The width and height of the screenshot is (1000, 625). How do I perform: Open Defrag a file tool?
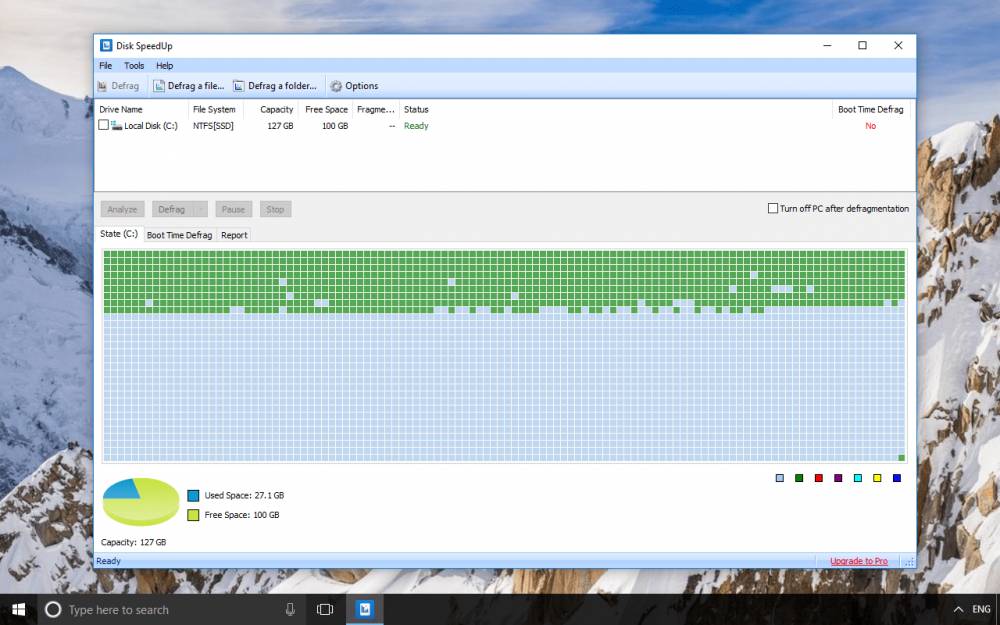tap(189, 85)
